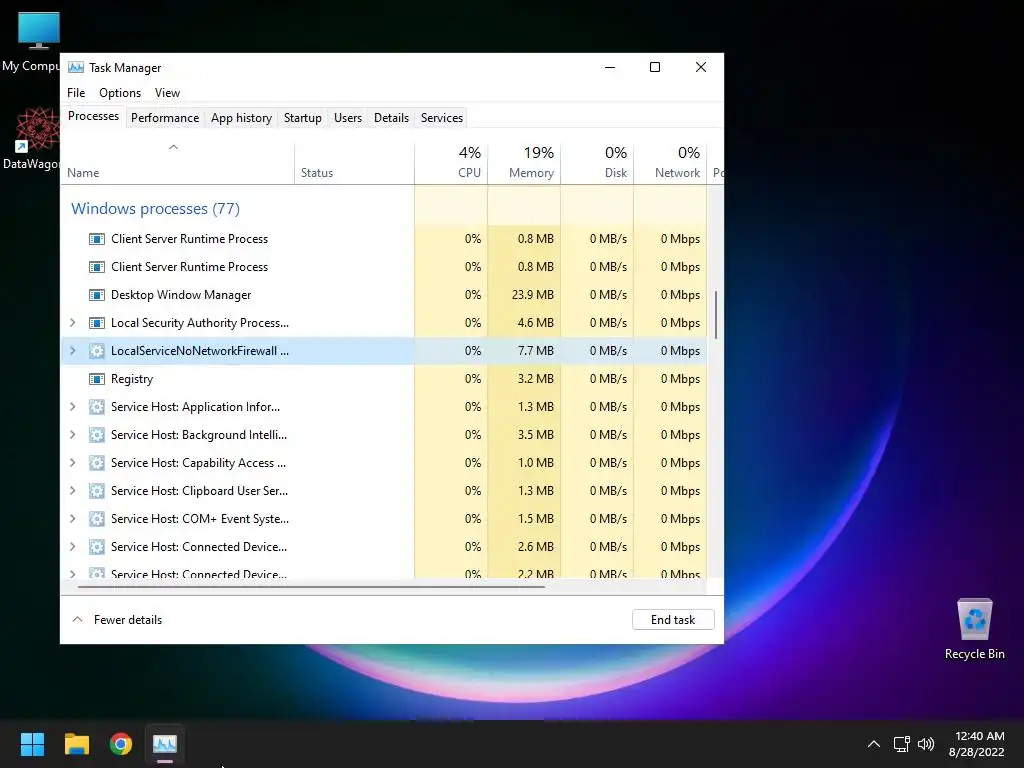Launch Google Chrome from the taskbar
This screenshot has height=768, width=1024.
click(121, 744)
